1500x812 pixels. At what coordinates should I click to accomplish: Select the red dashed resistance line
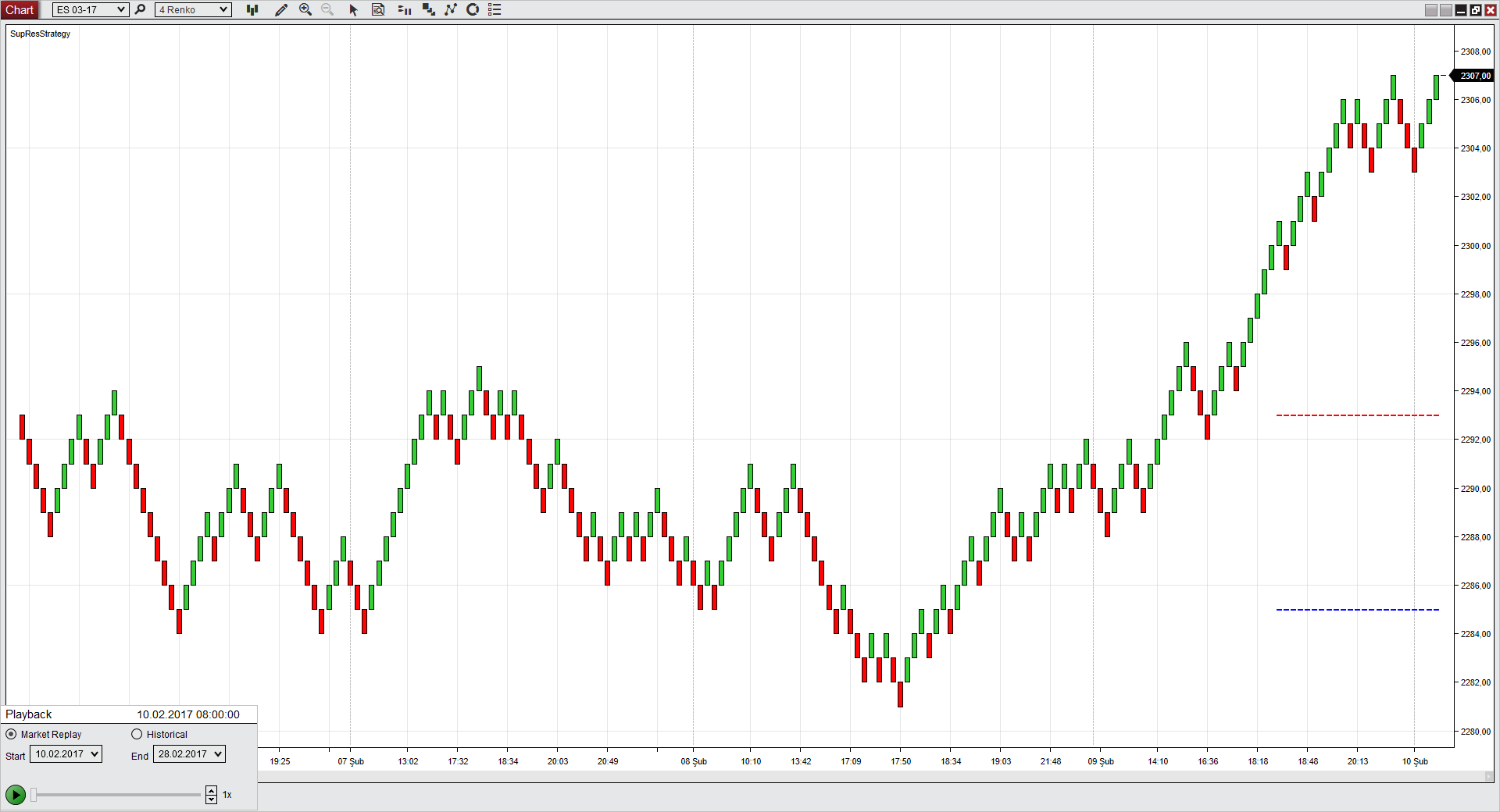point(1358,415)
